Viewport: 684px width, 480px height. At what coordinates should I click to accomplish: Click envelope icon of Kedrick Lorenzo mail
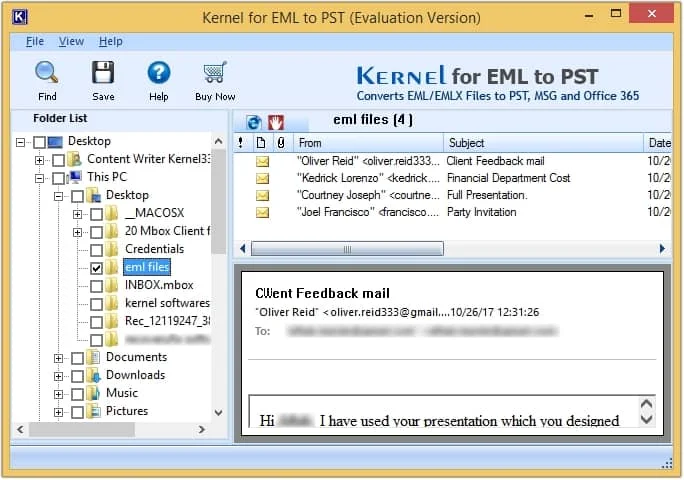pos(262,178)
